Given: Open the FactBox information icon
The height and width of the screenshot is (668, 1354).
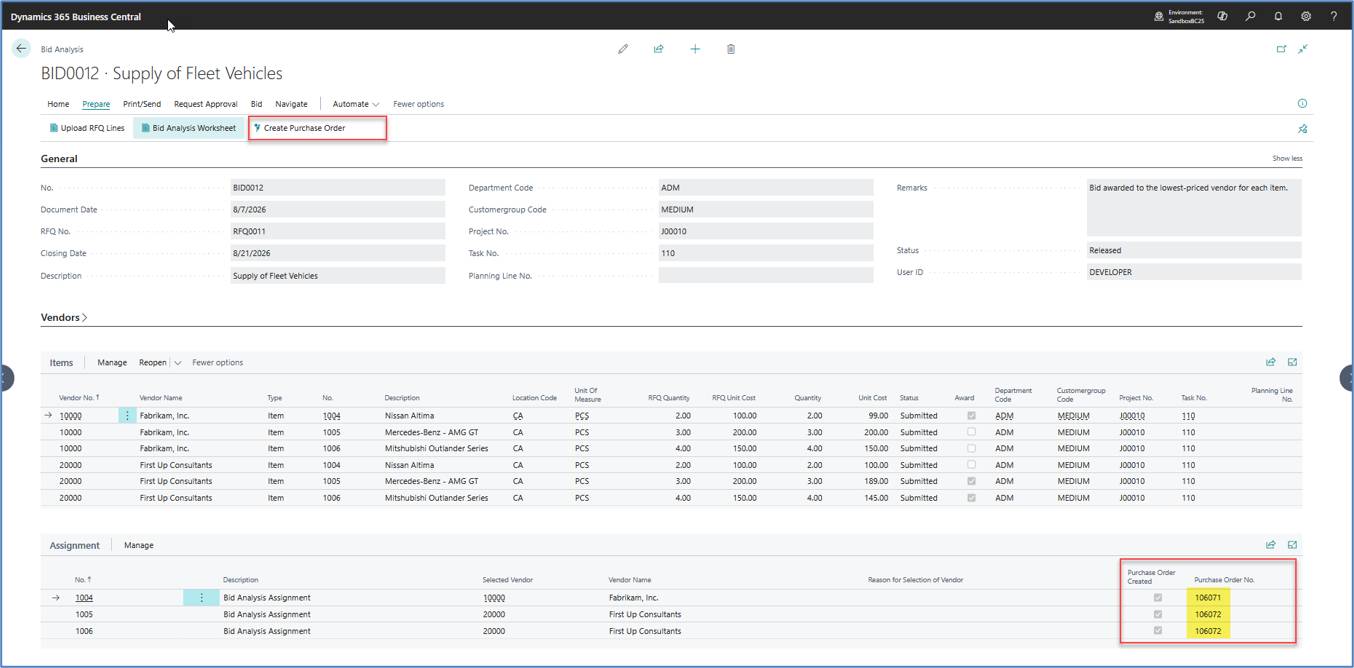Looking at the screenshot, I should [x=1302, y=103].
